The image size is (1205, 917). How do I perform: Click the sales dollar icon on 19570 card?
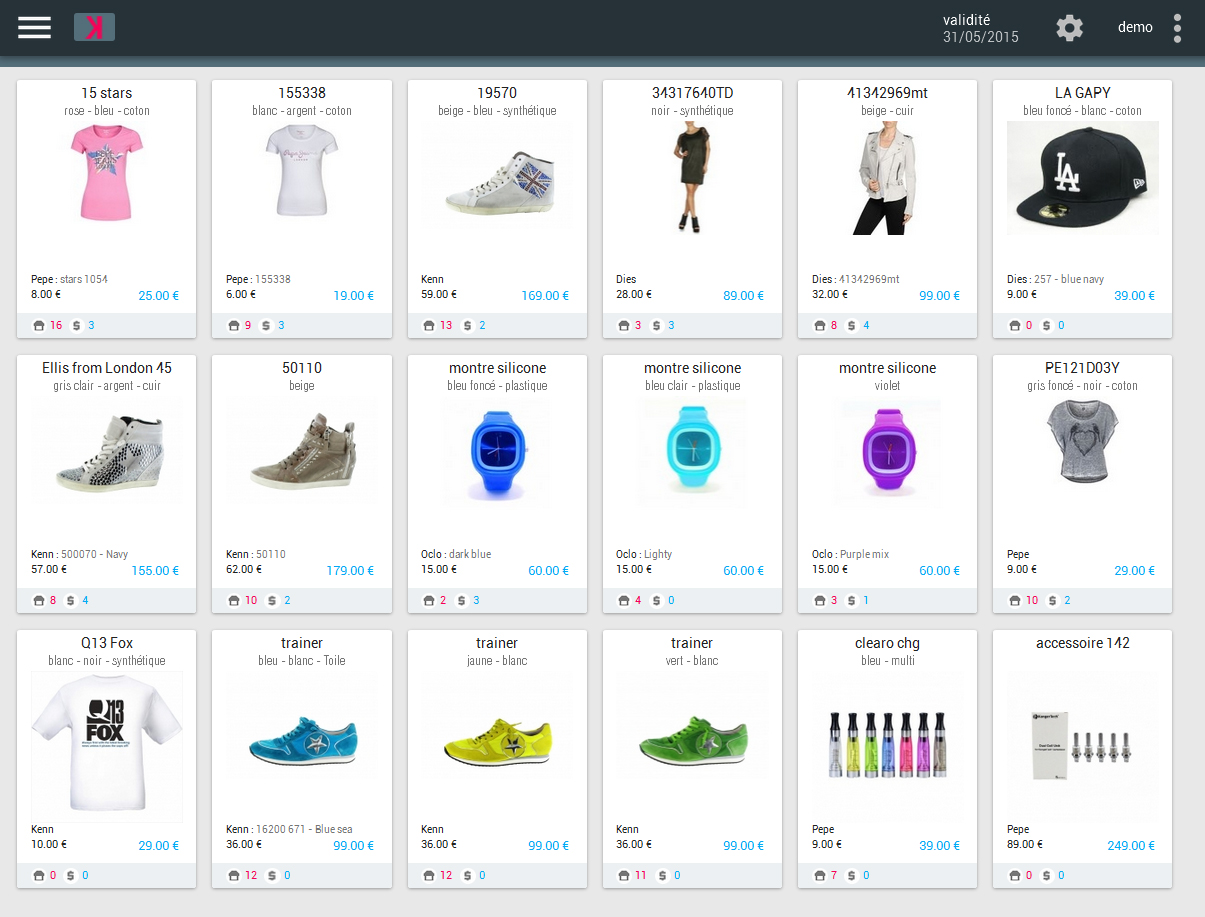(x=466, y=325)
